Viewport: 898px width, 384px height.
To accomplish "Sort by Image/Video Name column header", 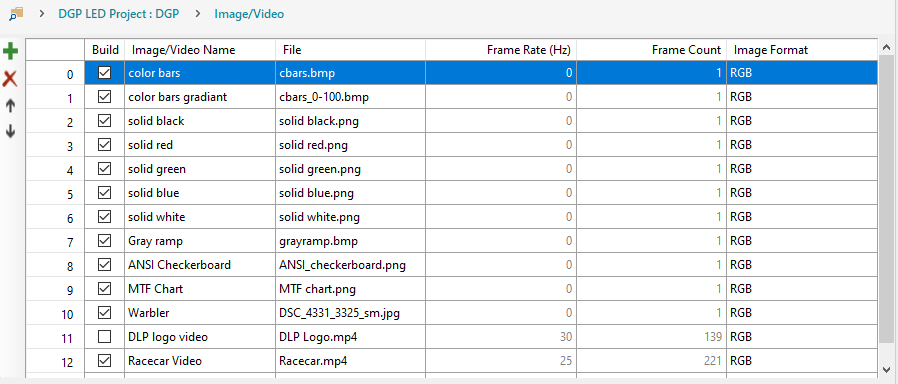I will [200, 50].
